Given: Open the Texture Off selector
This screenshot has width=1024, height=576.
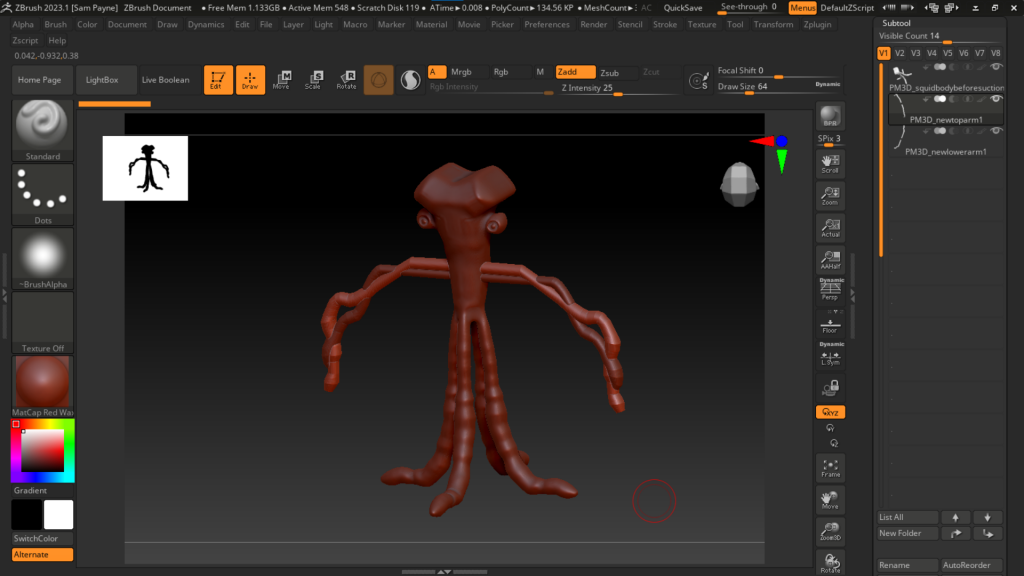Looking at the screenshot, I should pos(42,323).
